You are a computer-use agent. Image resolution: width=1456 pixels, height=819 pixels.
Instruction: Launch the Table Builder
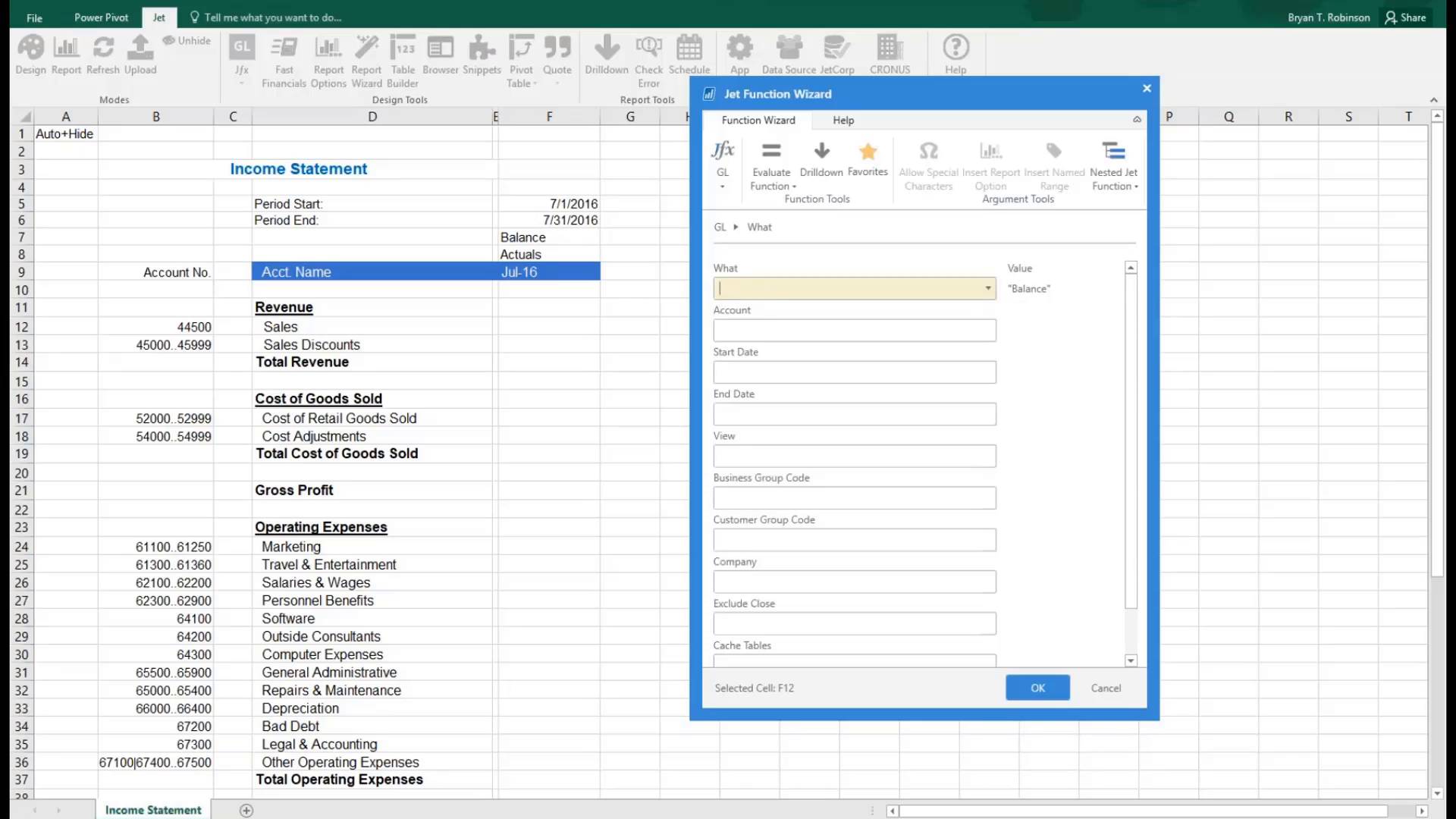(x=403, y=53)
